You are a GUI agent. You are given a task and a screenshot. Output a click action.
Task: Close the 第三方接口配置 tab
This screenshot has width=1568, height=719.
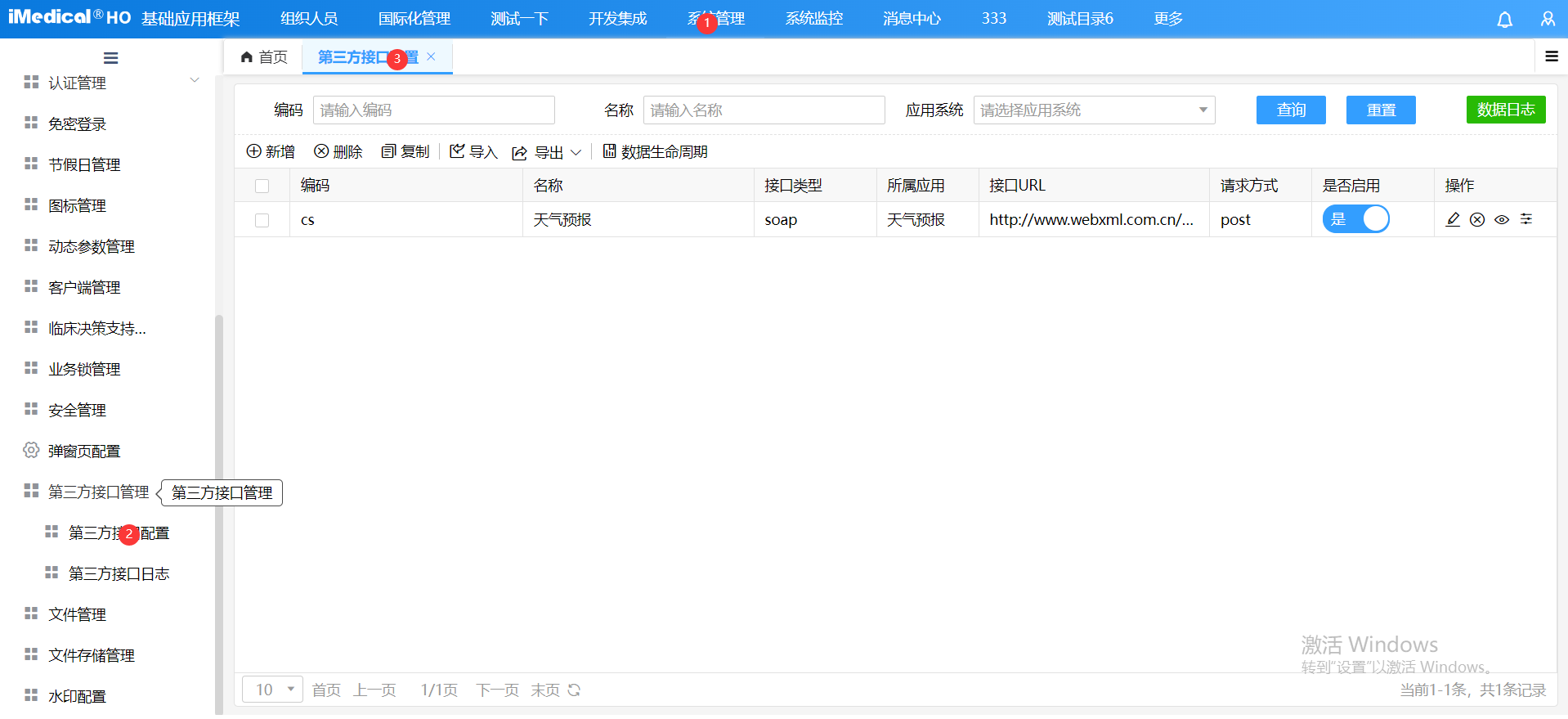431,56
